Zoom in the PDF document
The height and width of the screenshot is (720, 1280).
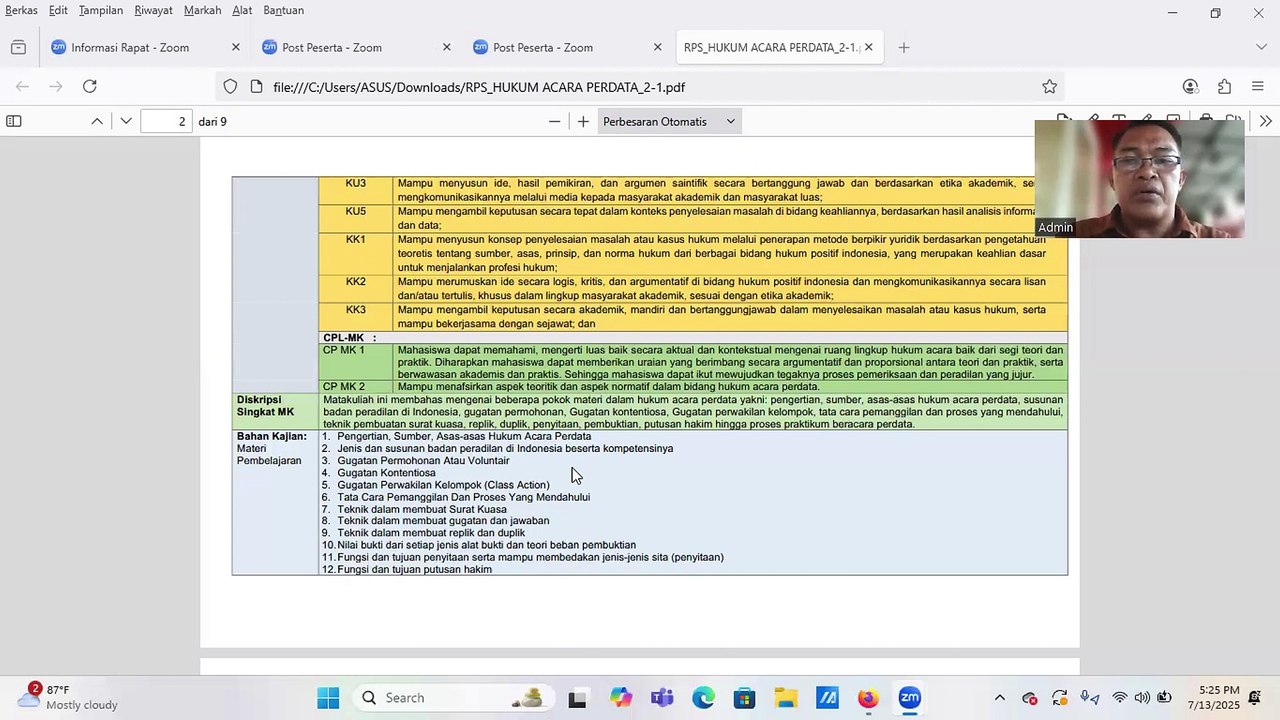583,121
